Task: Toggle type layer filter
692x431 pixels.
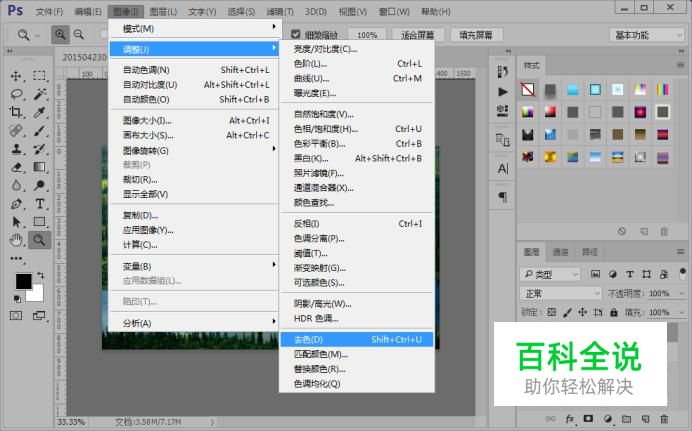Action: pos(630,274)
